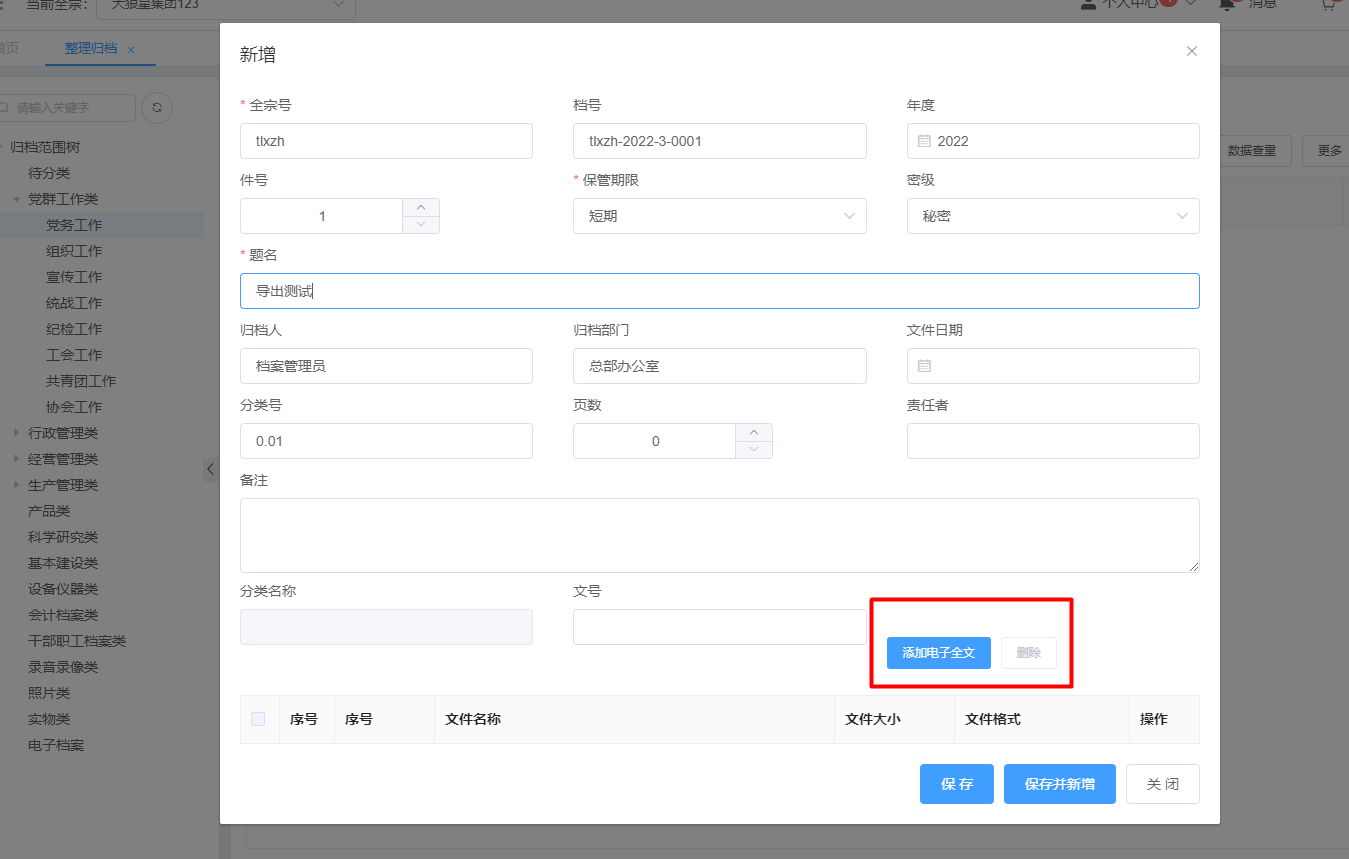Select 录音录像类 in the tree
The height and width of the screenshot is (859, 1349).
[x=63, y=667]
